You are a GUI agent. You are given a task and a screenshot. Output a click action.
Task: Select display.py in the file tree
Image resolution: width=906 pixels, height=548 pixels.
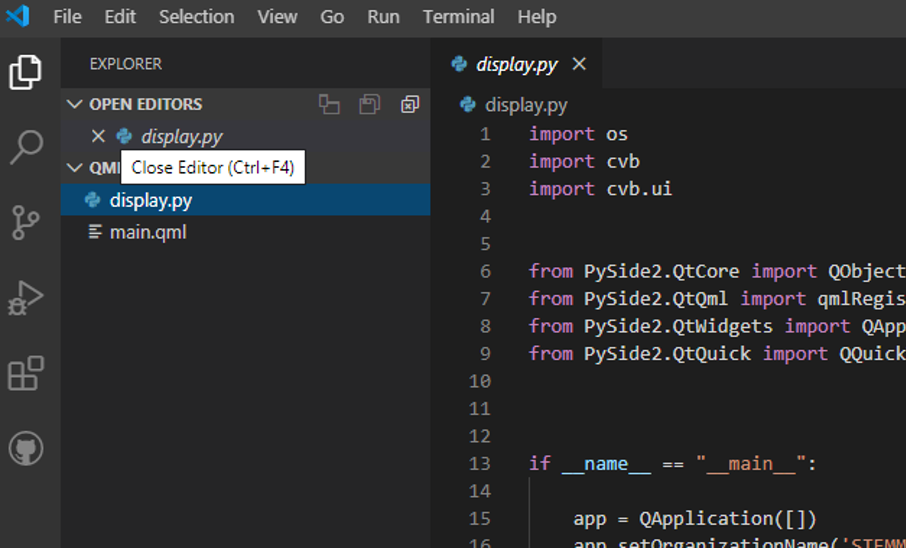pyautogui.click(x=150, y=200)
